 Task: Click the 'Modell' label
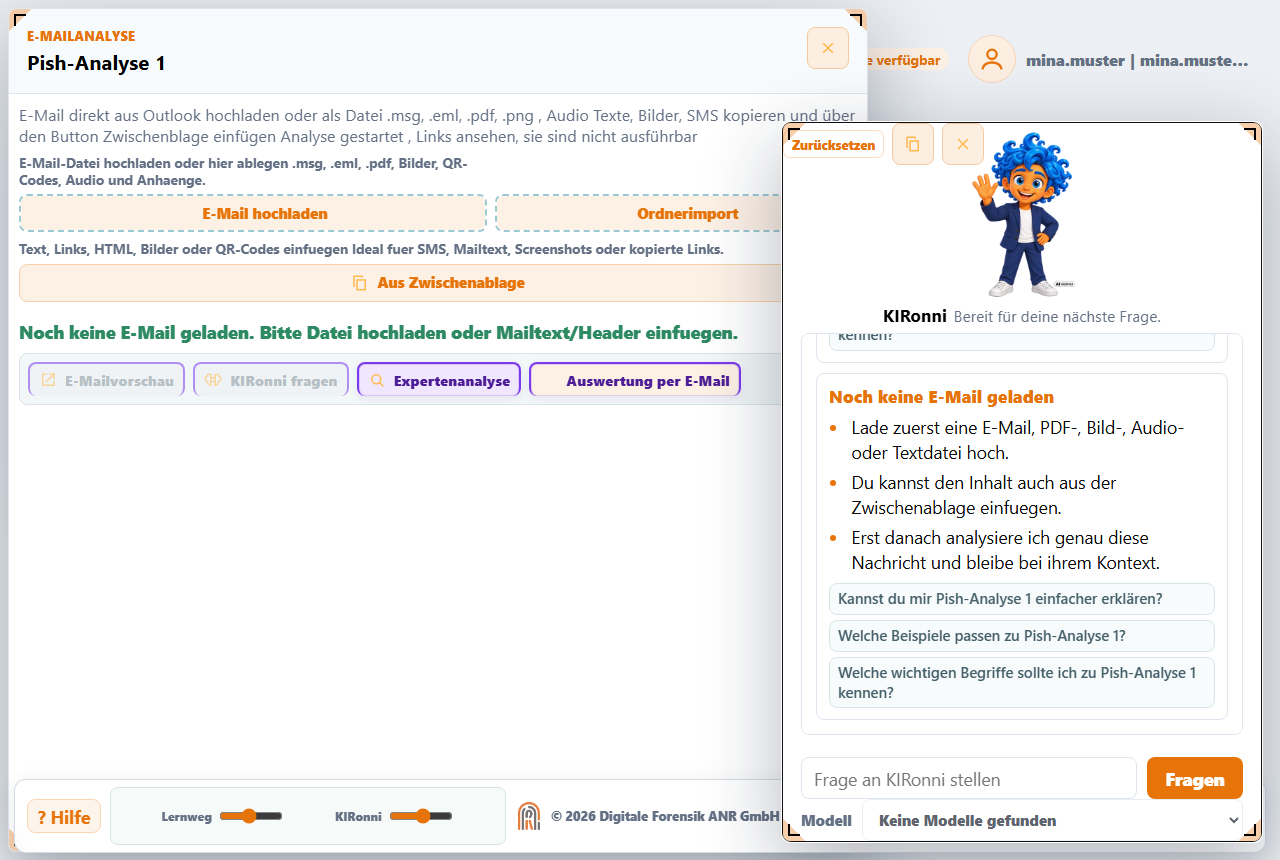826,820
